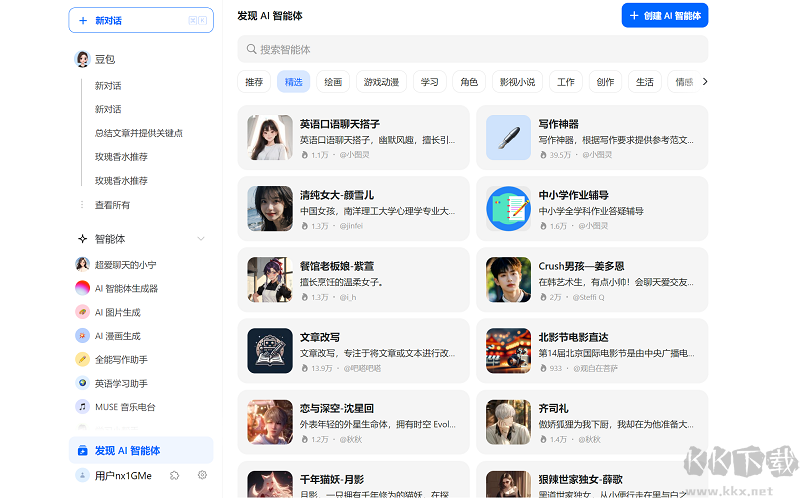This screenshot has height=498, width=800.
Task: Click the 创建 AI 智能体 button
Action: click(x=664, y=16)
